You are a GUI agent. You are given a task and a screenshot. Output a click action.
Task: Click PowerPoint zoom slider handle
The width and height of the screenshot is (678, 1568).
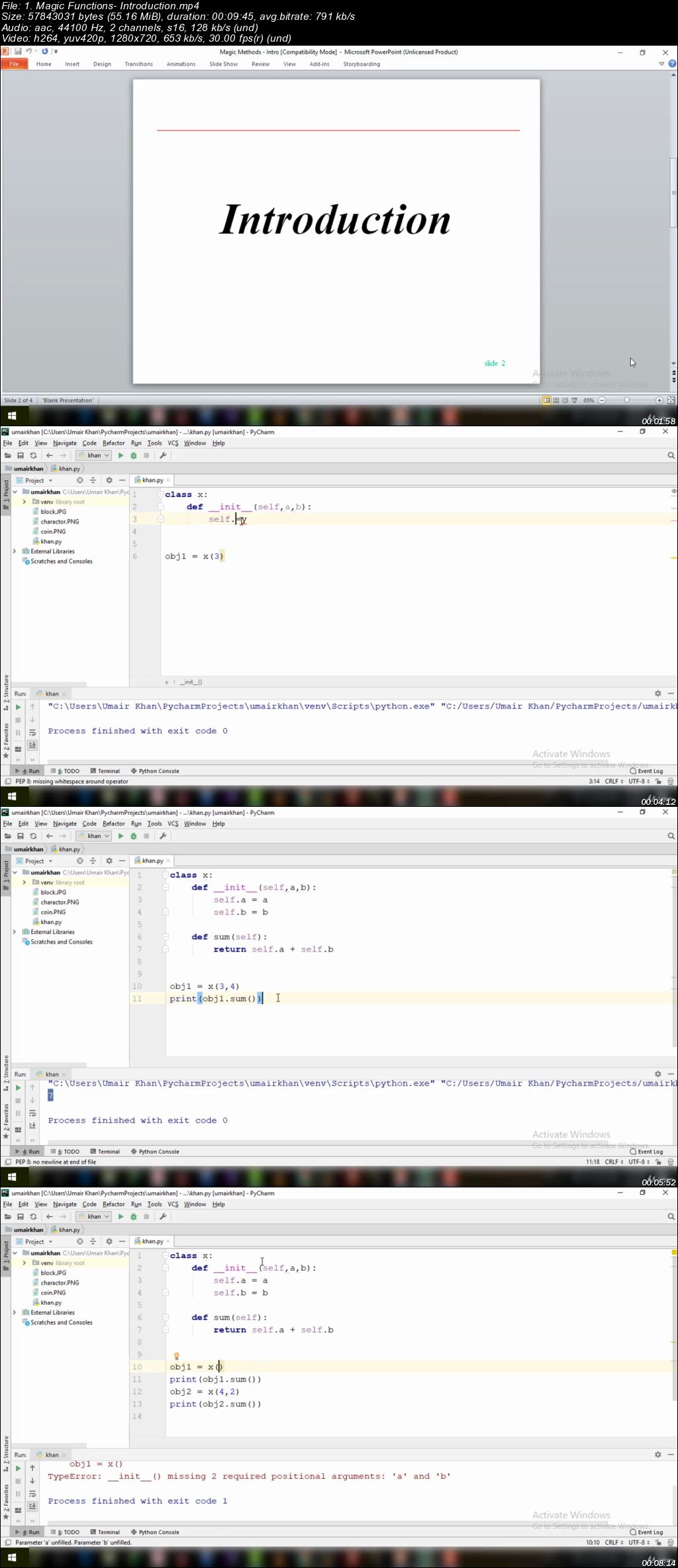click(x=626, y=400)
